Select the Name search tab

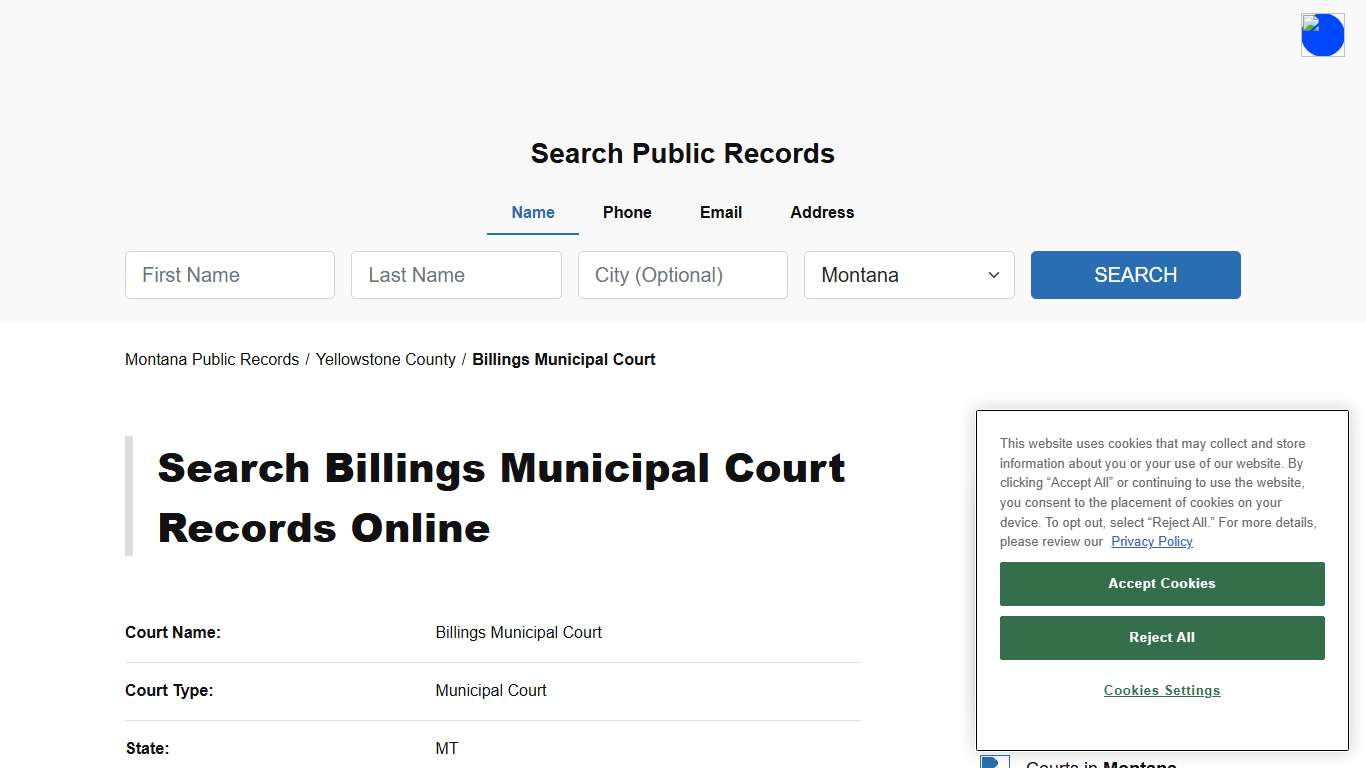click(532, 212)
